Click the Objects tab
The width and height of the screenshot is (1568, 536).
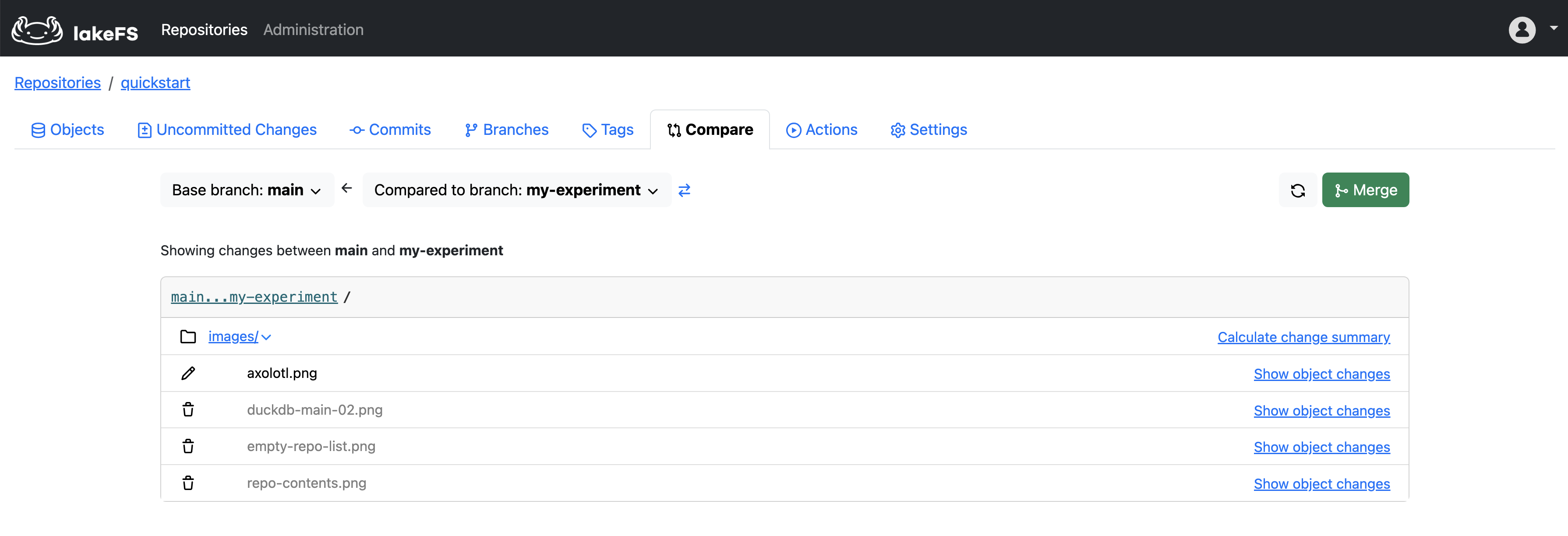tap(66, 129)
